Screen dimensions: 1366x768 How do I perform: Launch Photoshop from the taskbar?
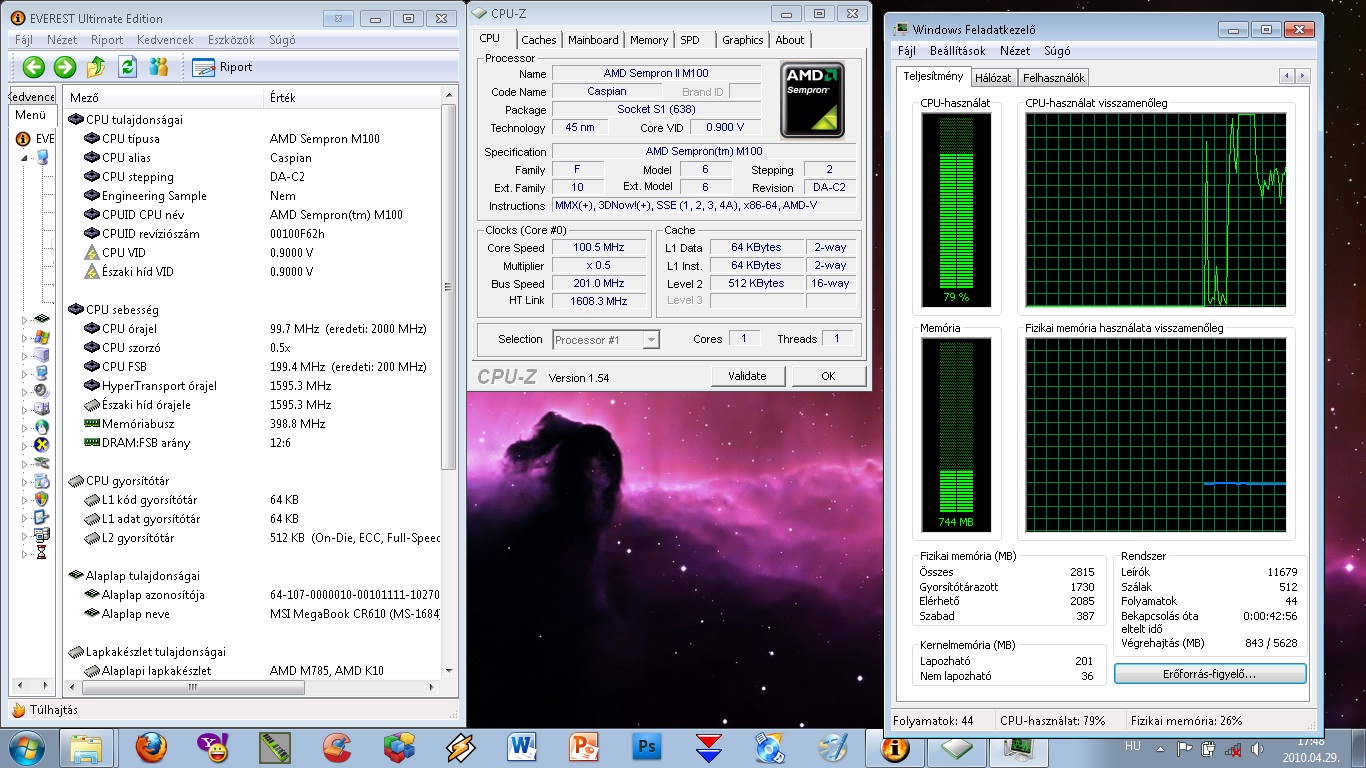[x=646, y=748]
